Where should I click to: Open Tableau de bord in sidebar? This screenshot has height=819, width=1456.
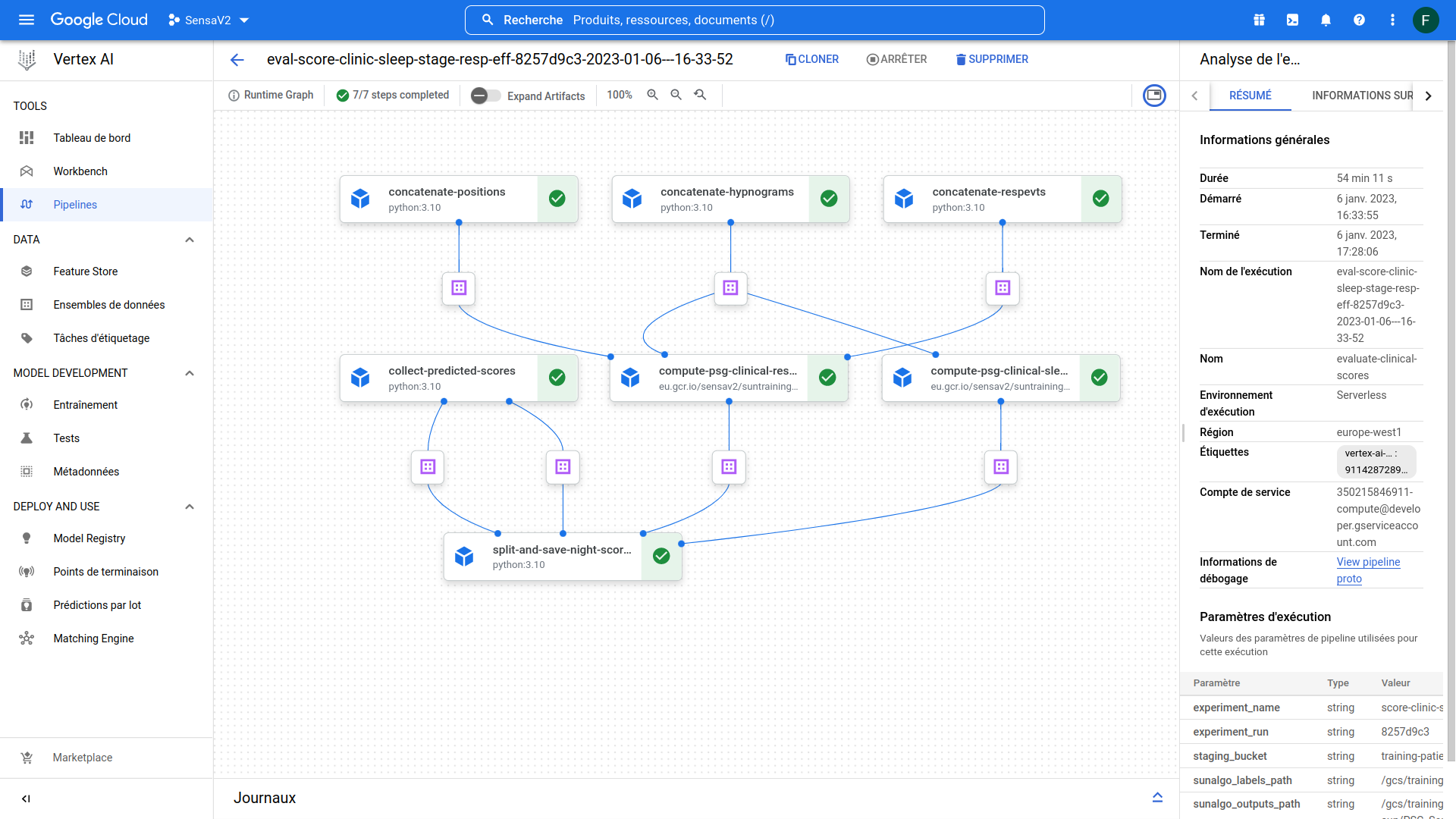click(106, 138)
